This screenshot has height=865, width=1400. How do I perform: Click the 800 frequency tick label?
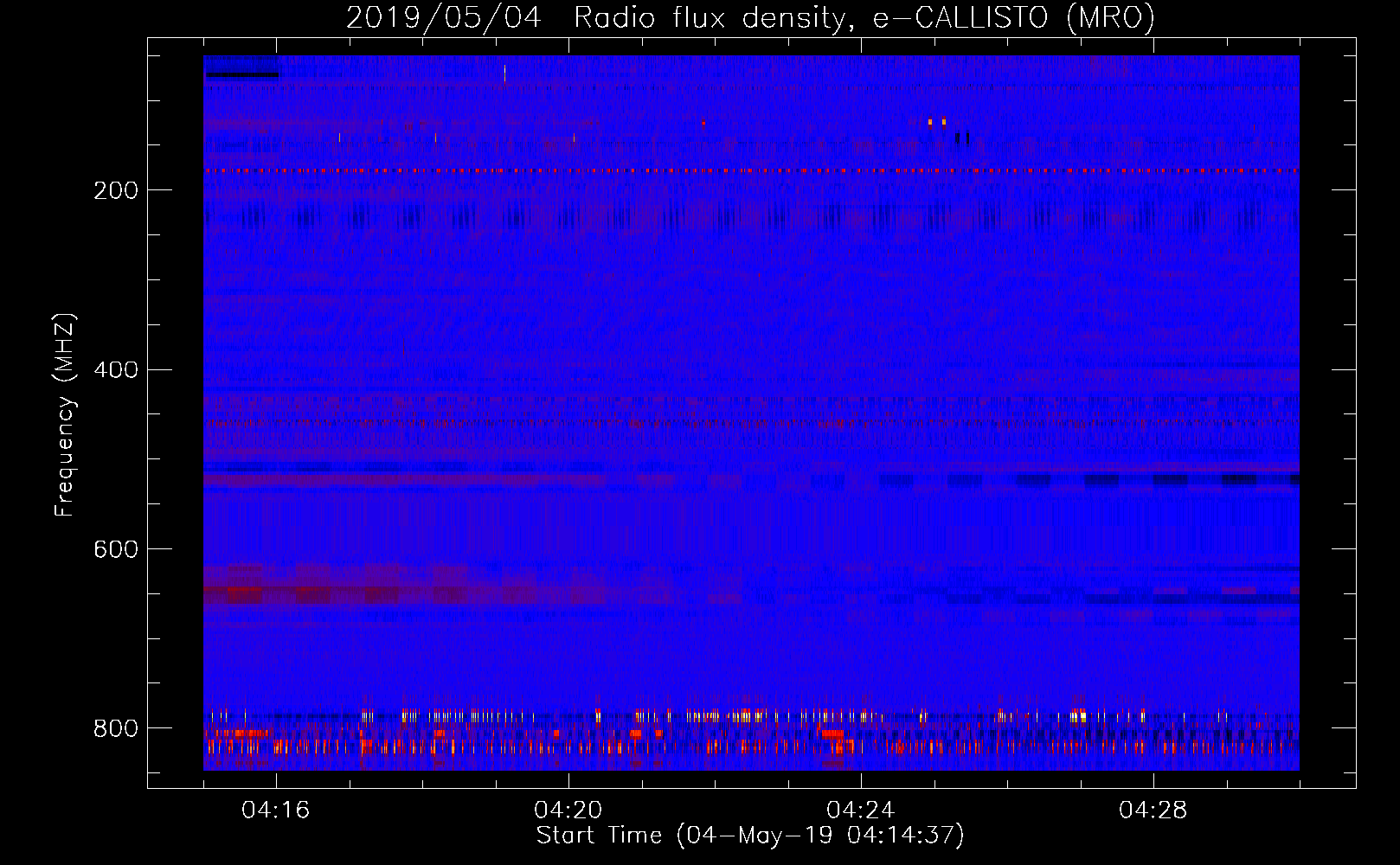pyautogui.click(x=116, y=729)
